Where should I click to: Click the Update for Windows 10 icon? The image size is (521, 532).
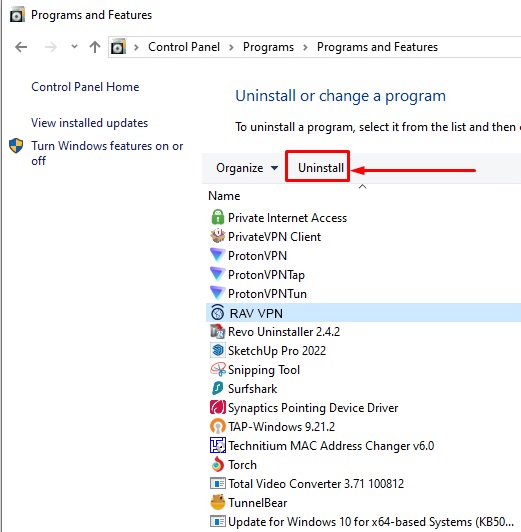pos(217,521)
